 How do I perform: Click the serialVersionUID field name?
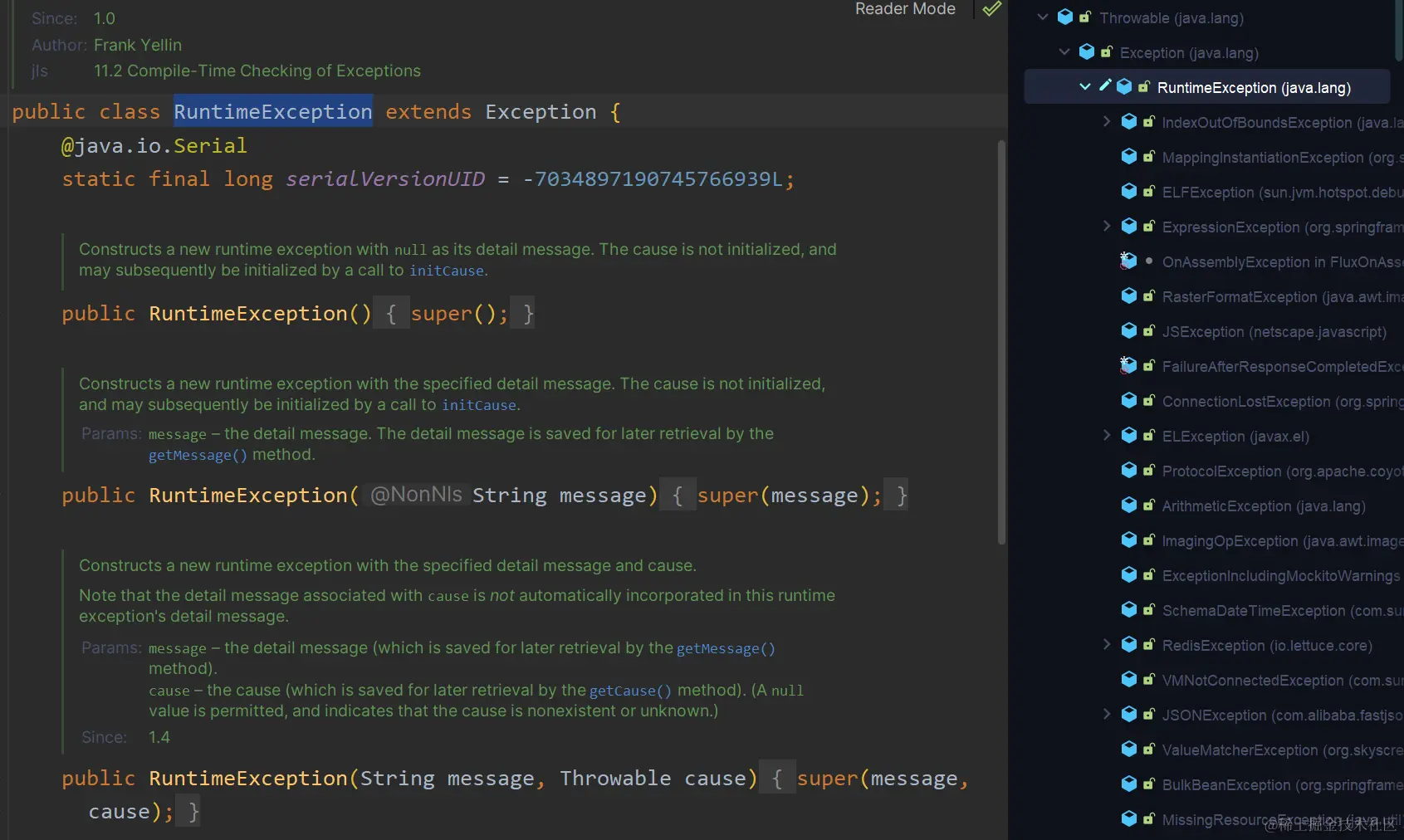[x=385, y=178]
